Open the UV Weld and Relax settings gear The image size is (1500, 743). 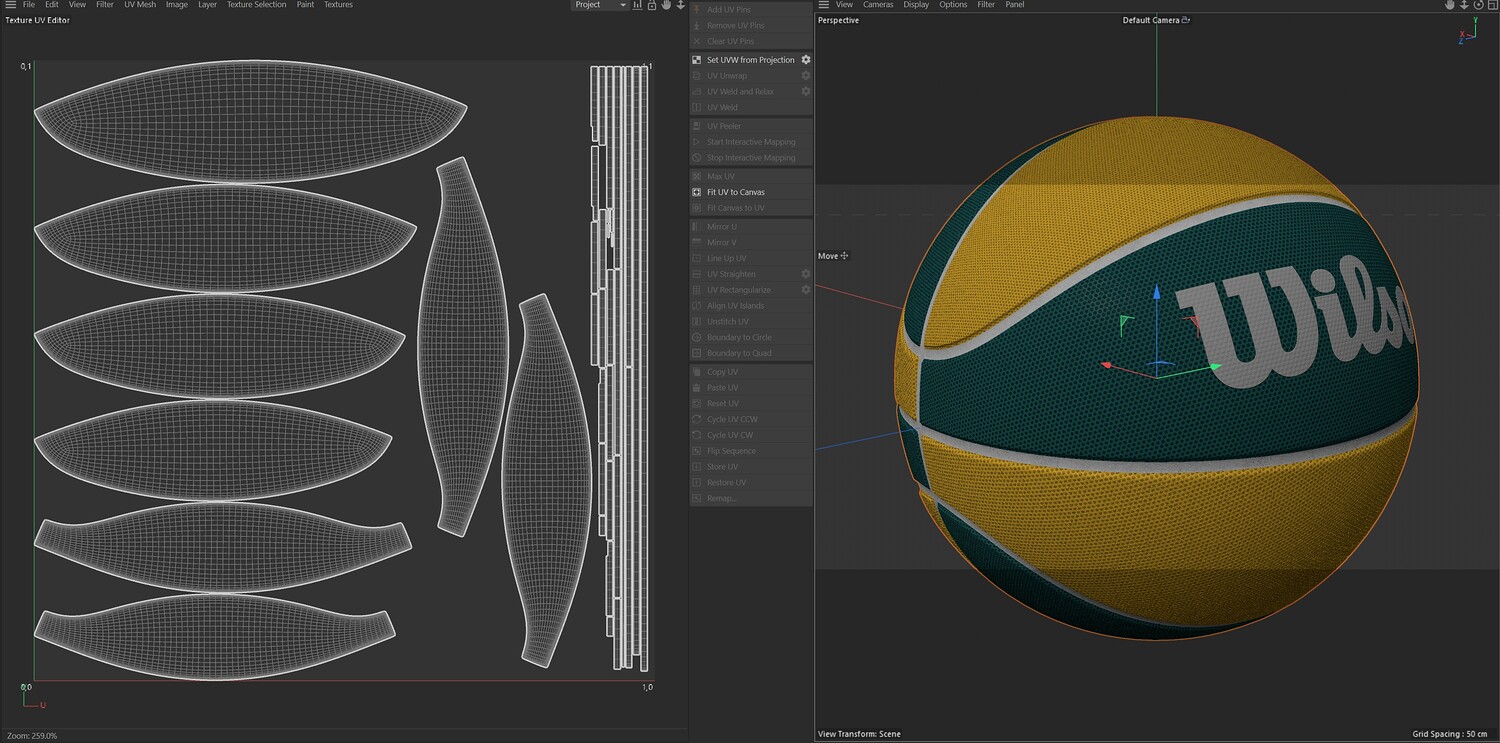tap(806, 92)
